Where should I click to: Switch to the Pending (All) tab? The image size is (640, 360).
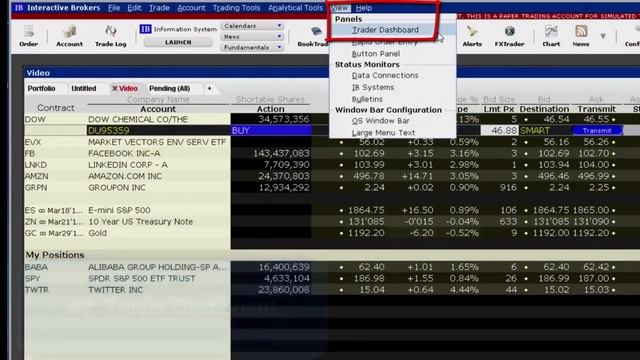169,89
